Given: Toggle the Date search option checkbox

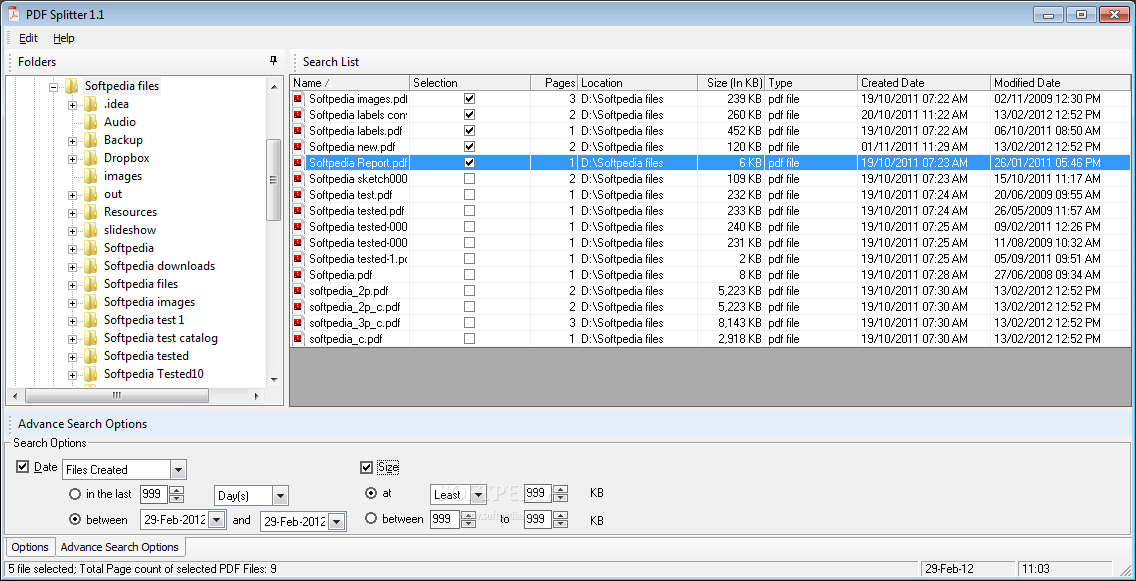Looking at the screenshot, I should tap(22, 467).
